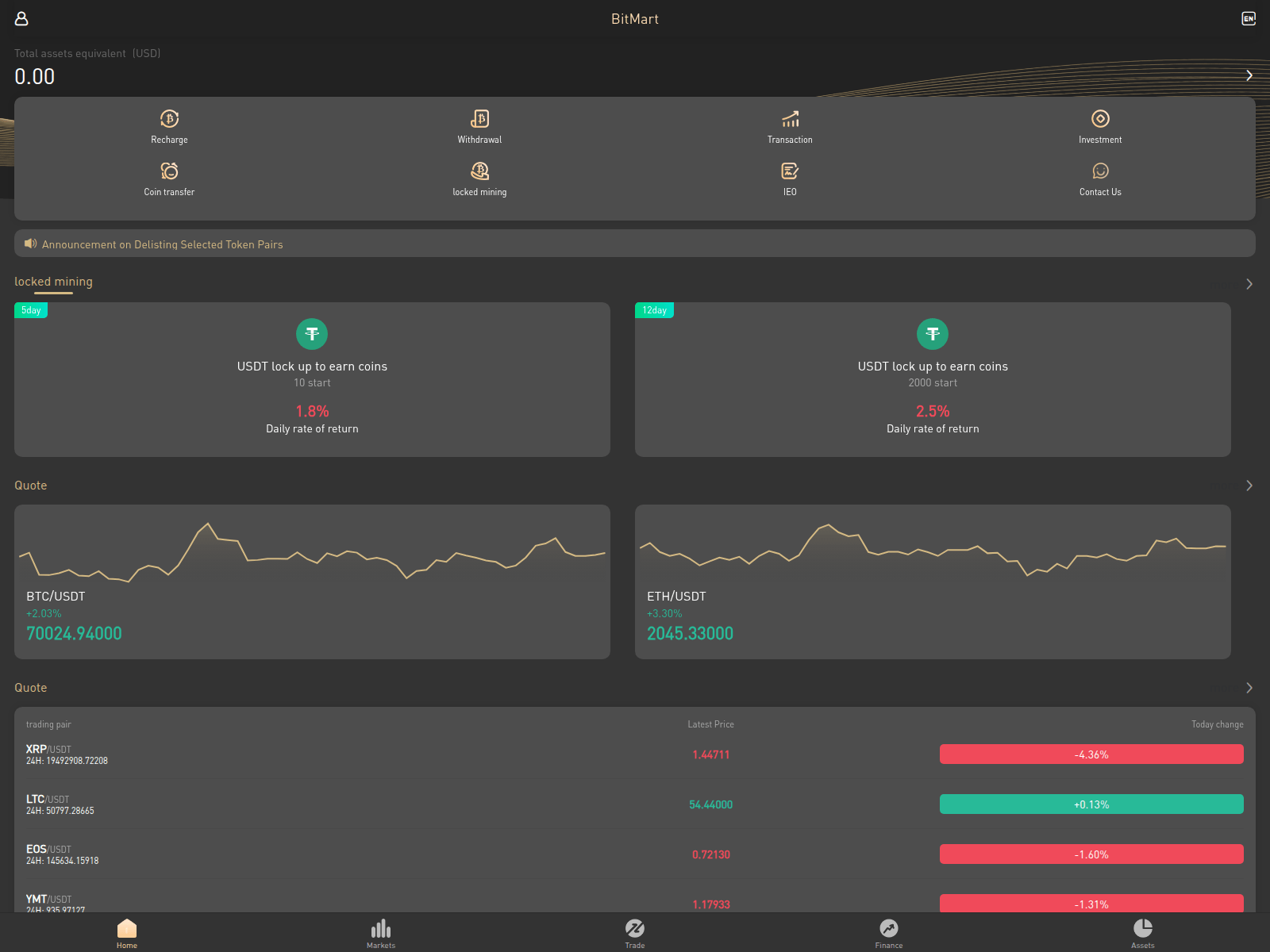
Task: Click the Tether icon on the 12day card
Action: 933,334
